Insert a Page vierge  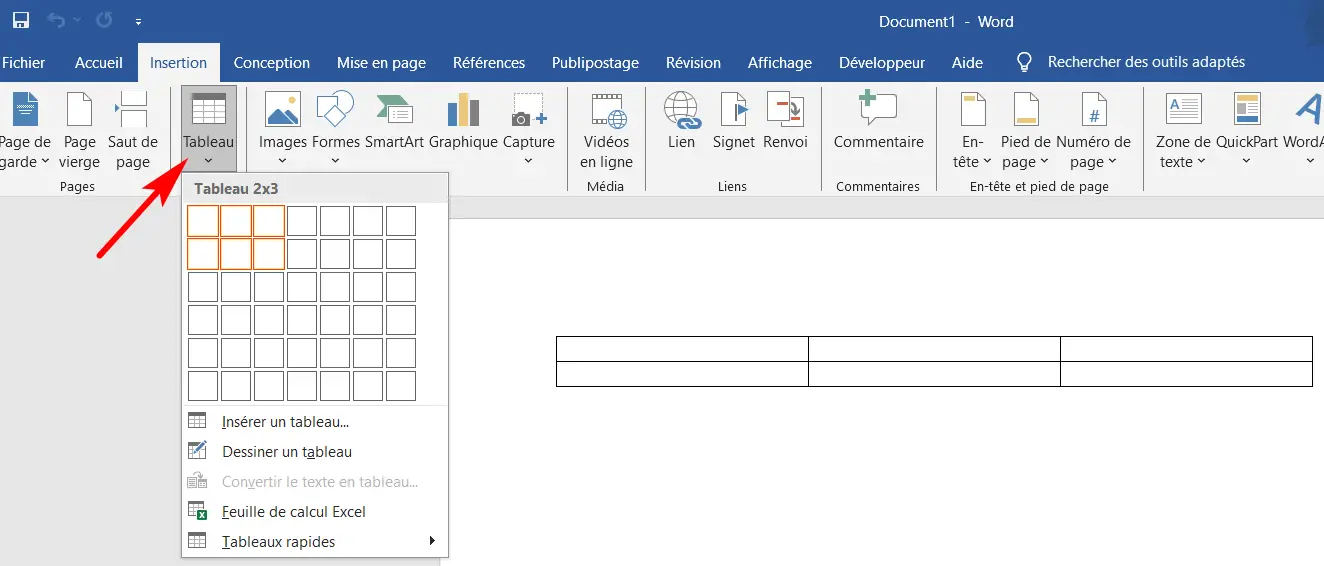(79, 130)
